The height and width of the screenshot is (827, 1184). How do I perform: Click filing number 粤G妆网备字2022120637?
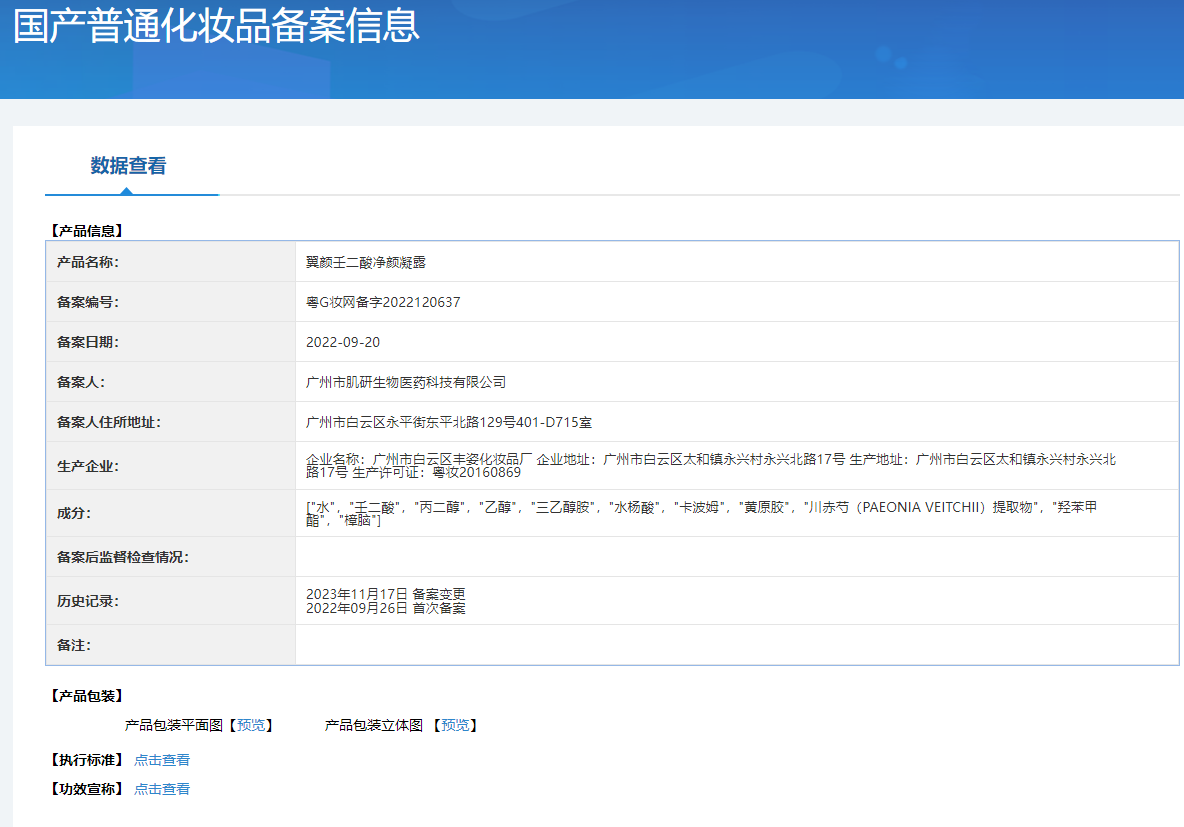tap(383, 302)
